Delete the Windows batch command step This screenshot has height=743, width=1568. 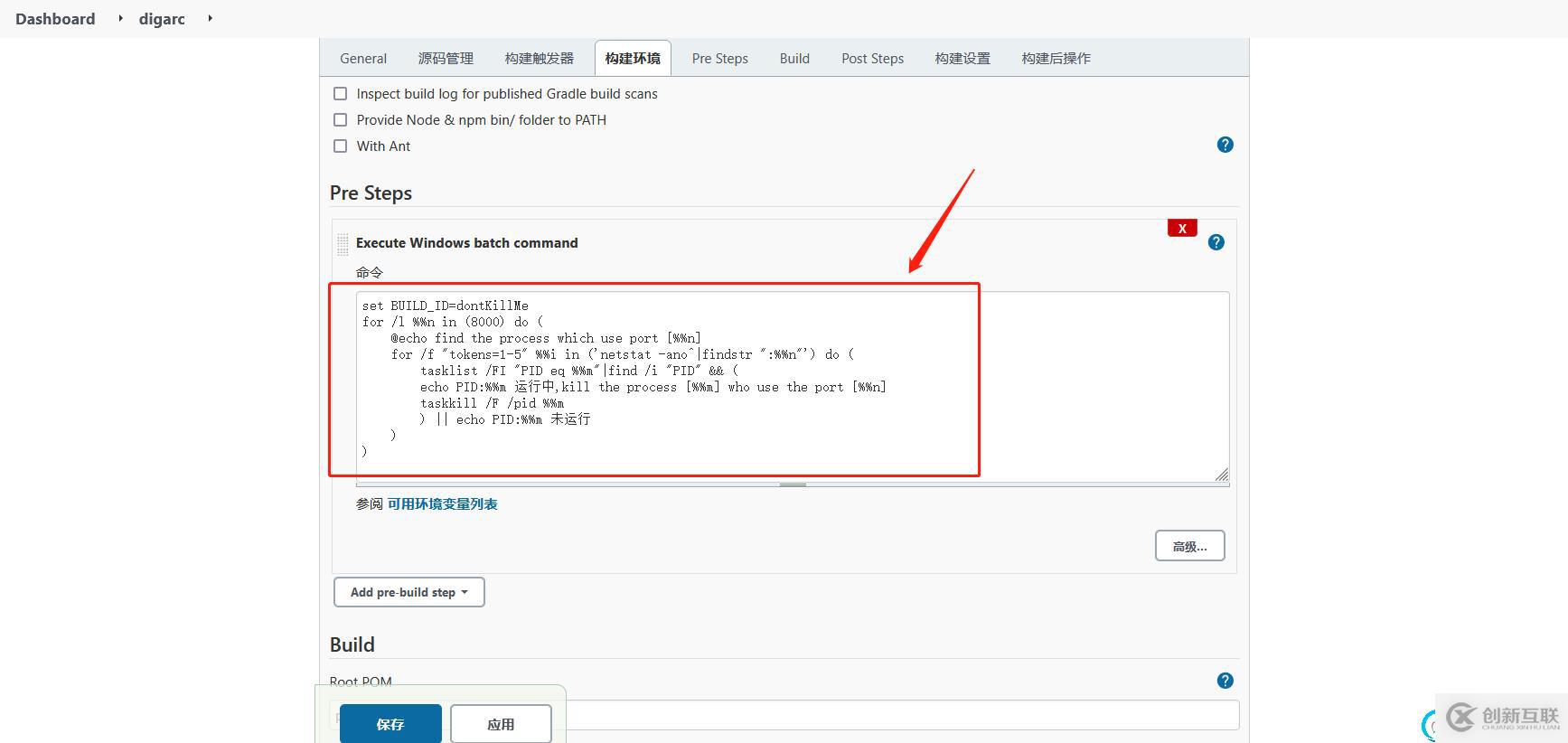(1182, 228)
